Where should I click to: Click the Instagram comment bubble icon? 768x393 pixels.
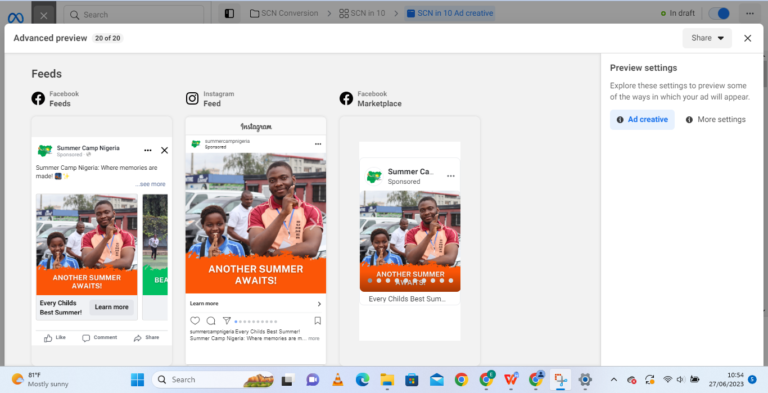pyautogui.click(x=211, y=321)
